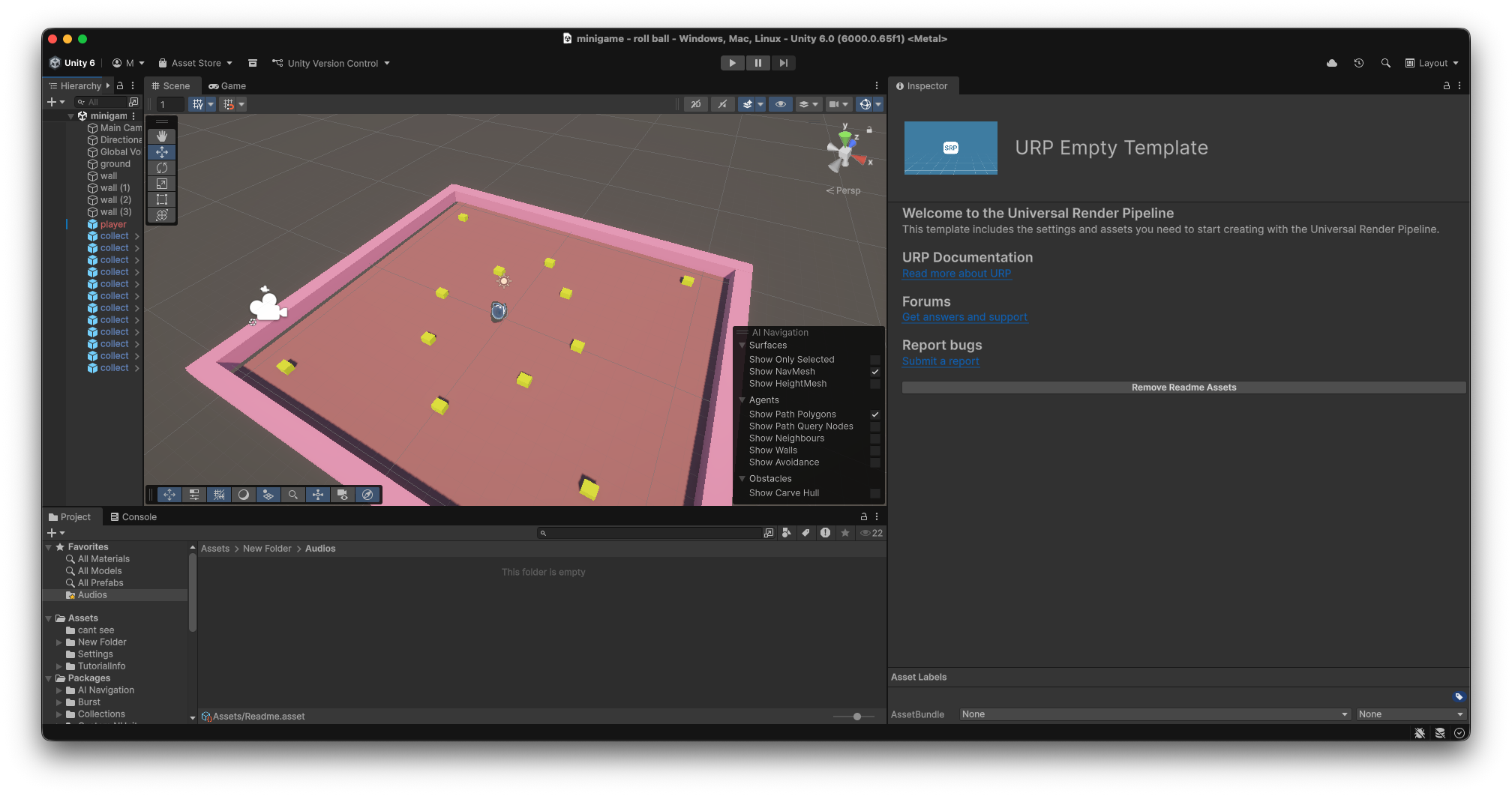This screenshot has width=1512, height=796.
Task: Toggle Show Path Polygons checkbox
Action: click(874, 414)
